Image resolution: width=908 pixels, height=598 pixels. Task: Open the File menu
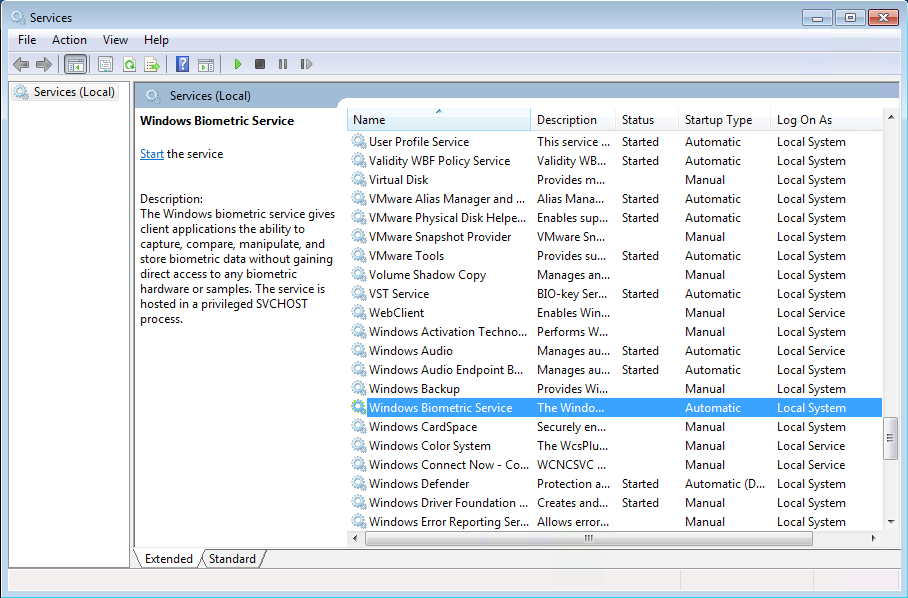(27, 40)
